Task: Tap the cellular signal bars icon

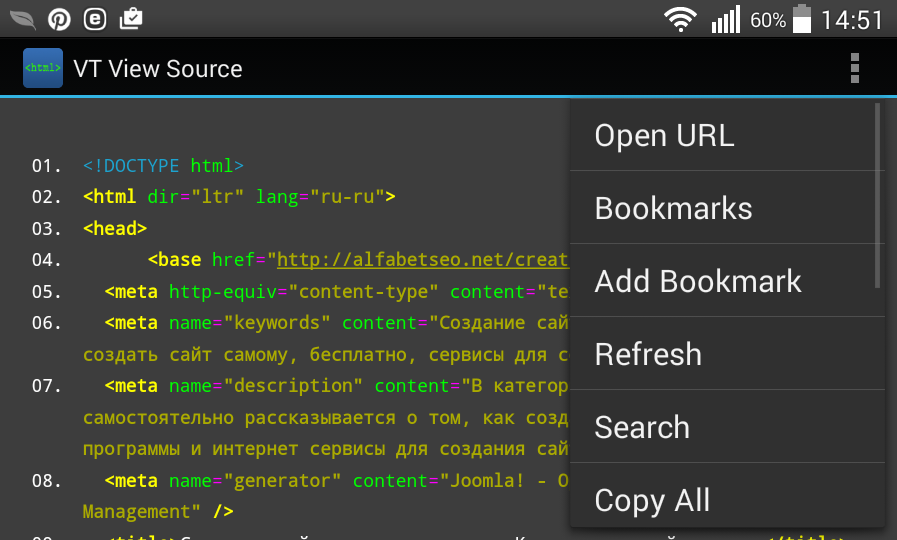Action: coord(725,19)
